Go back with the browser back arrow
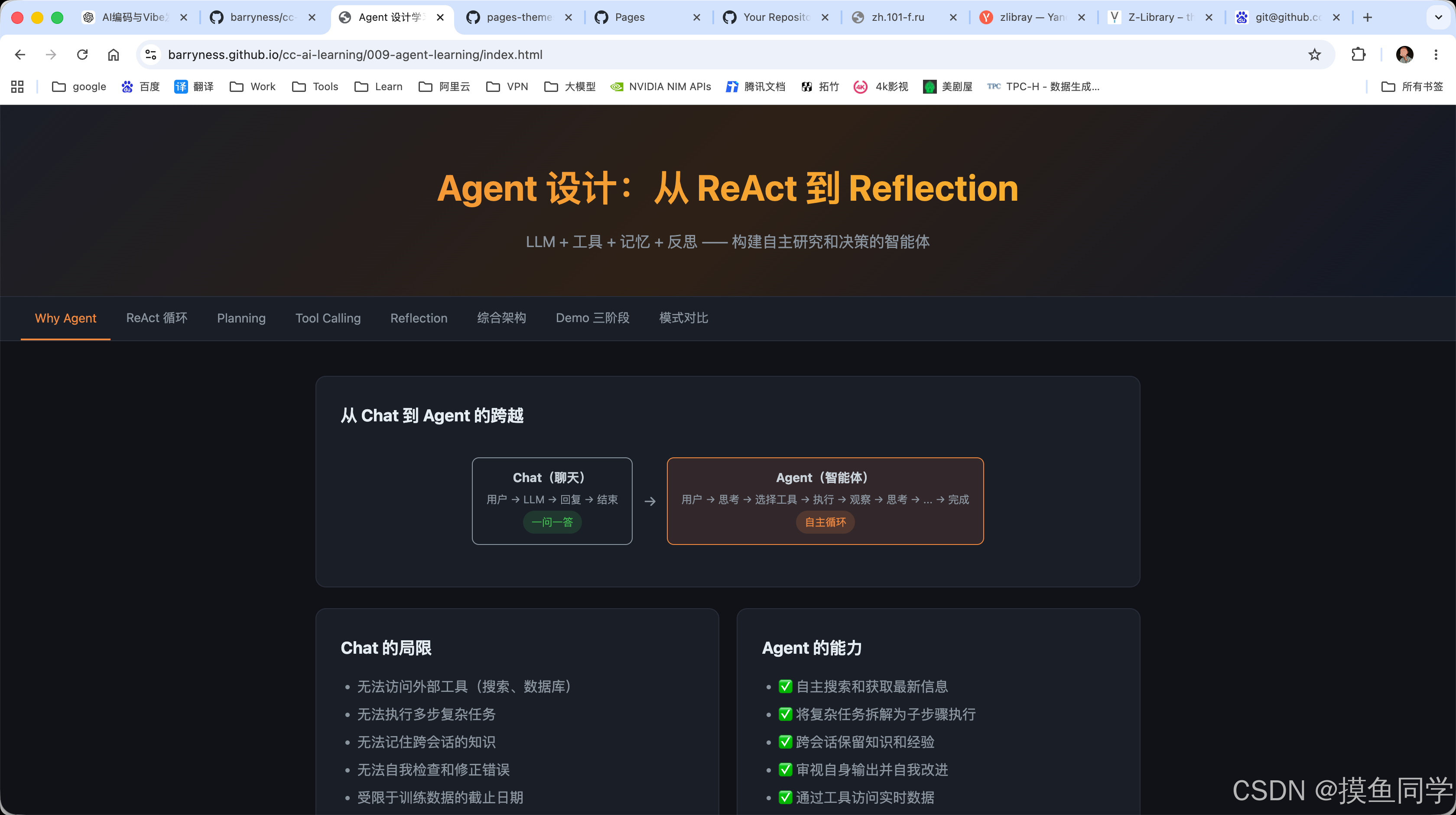Screen dimensions: 1456x815 20,54
